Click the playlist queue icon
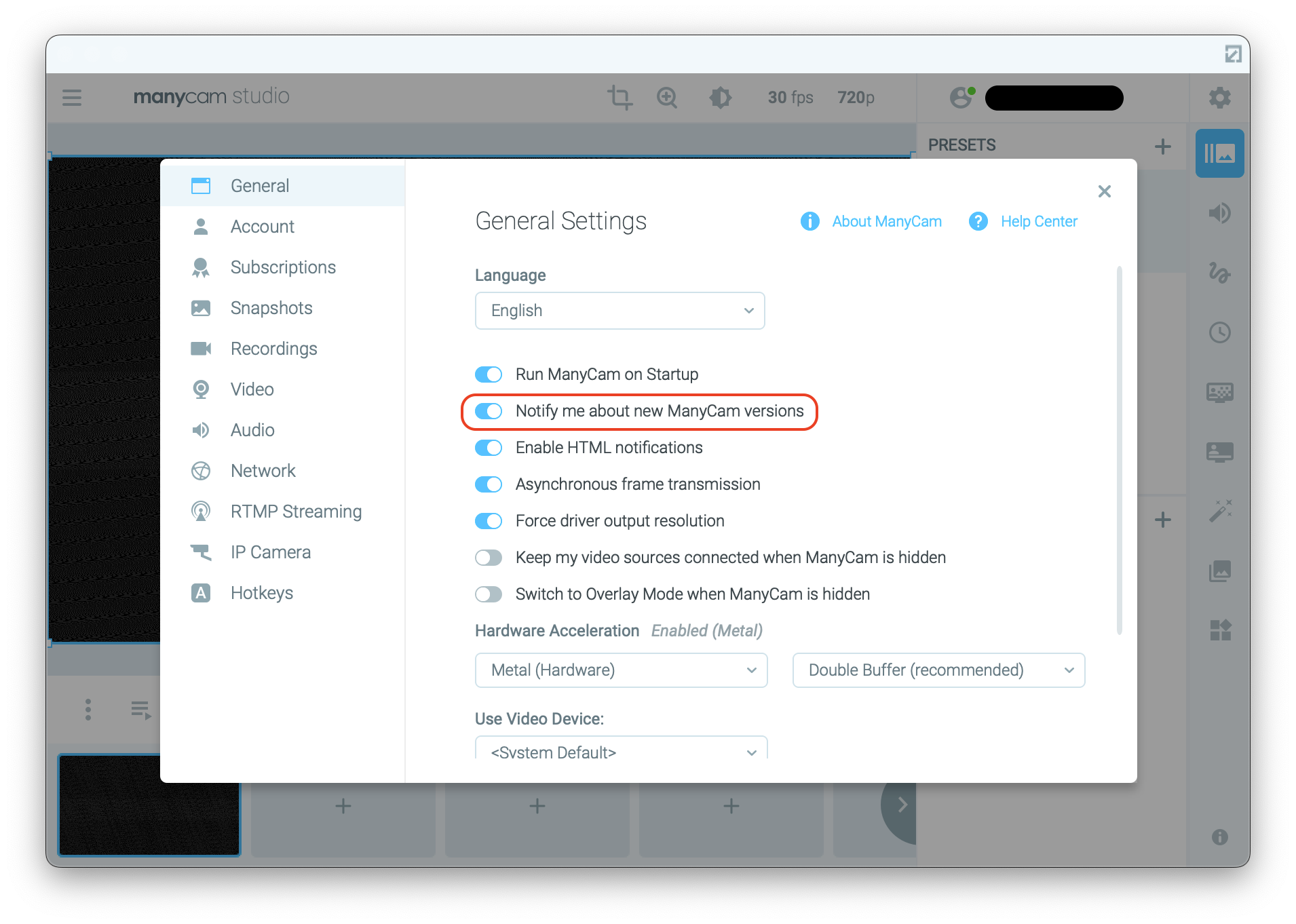Image resolution: width=1296 pixels, height=924 pixels. (x=141, y=710)
